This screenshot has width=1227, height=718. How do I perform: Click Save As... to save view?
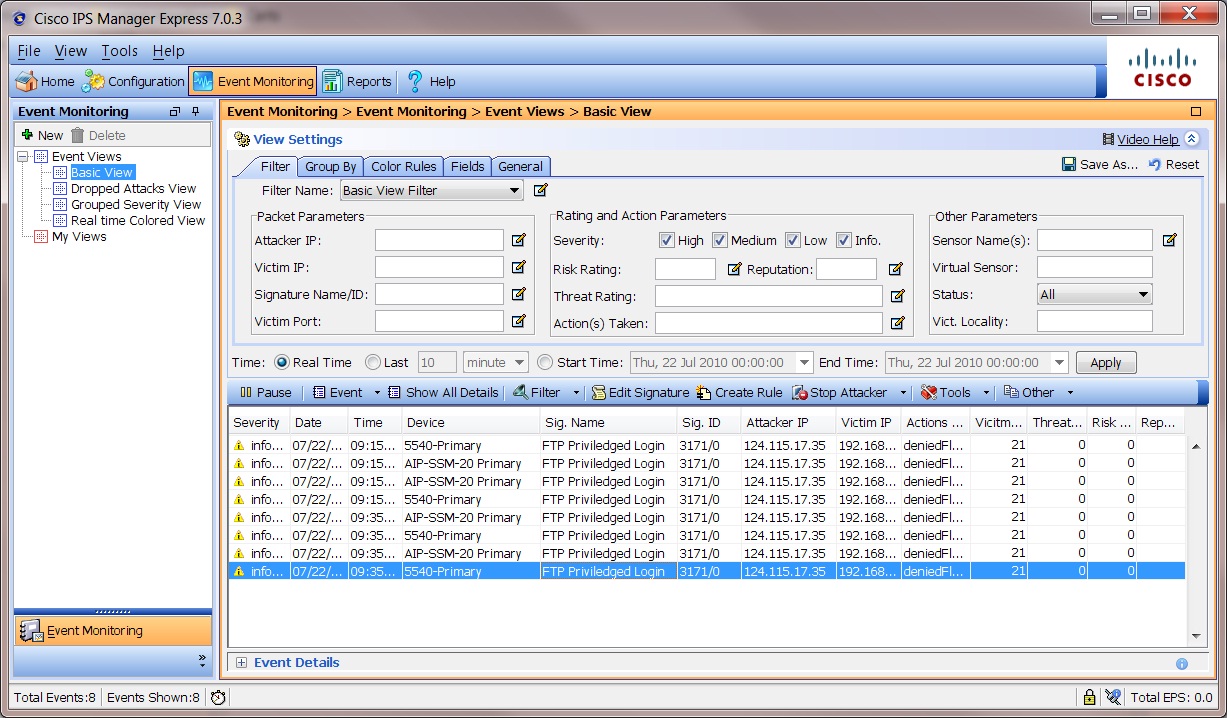1100,165
